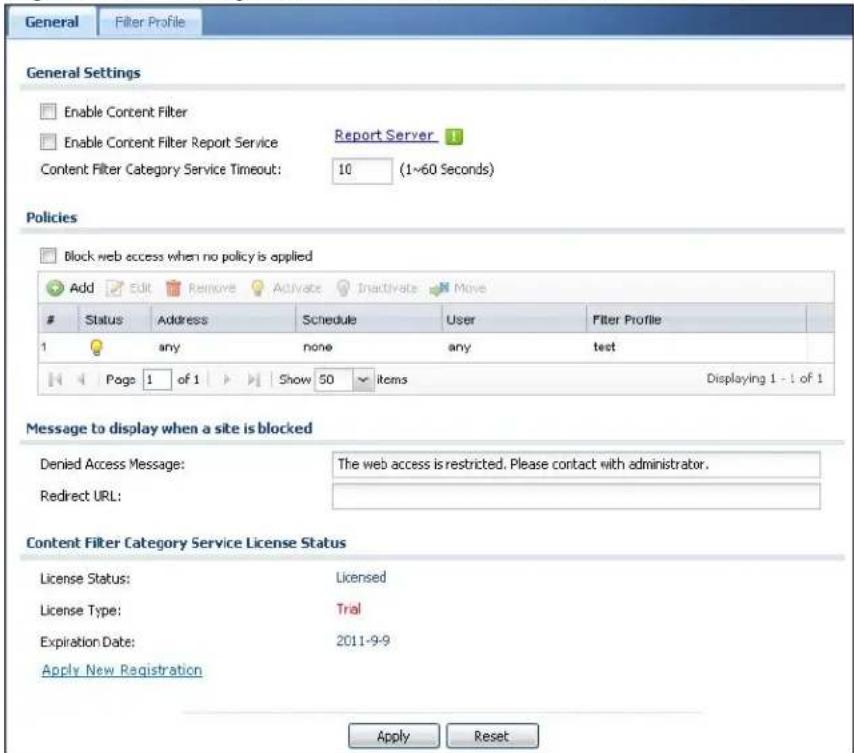The height and width of the screenshot is (753, 854).
Task: Sort by the User column header
Action: point(514,319)
